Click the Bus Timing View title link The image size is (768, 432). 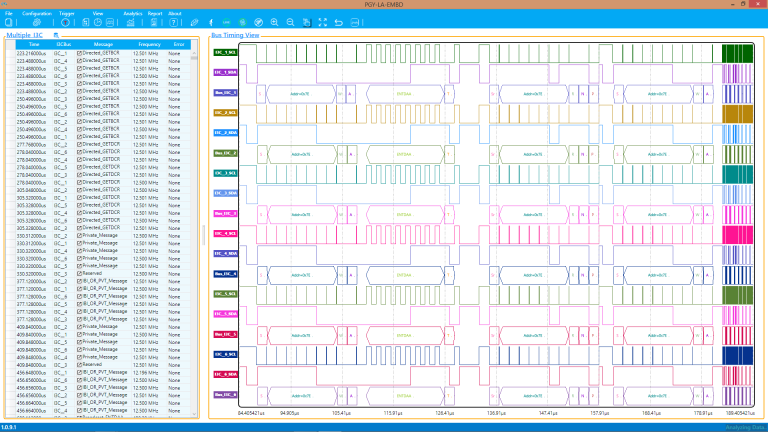235,35
